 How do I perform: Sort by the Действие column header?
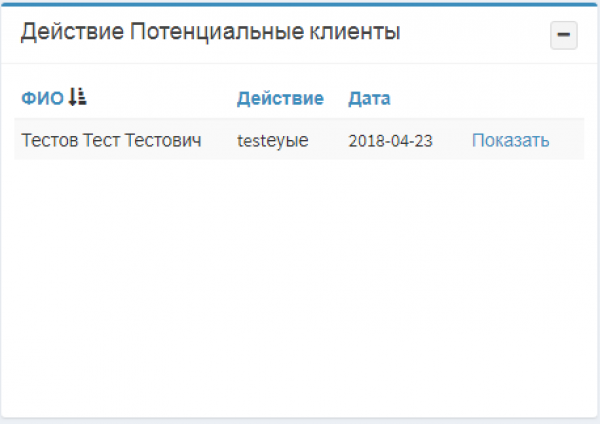[x=280, y=98]
